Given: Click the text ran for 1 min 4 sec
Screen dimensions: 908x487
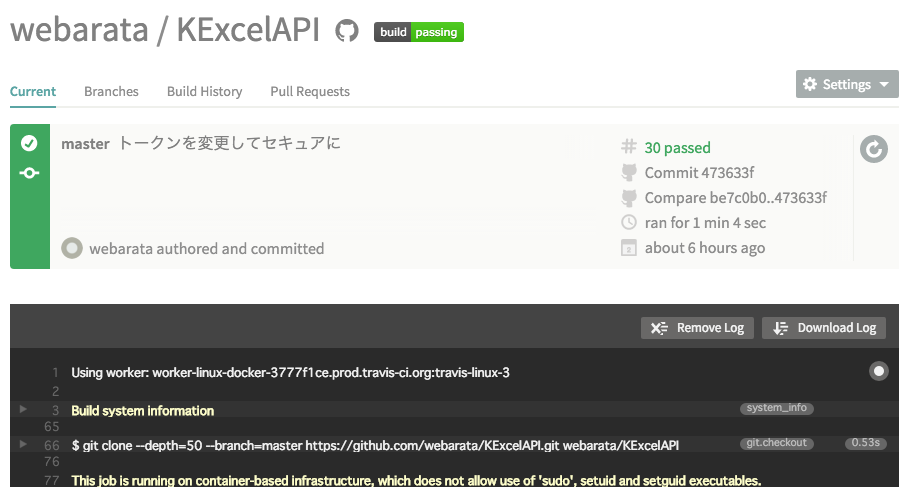Looking at the screenshot, I should [705, 223].
